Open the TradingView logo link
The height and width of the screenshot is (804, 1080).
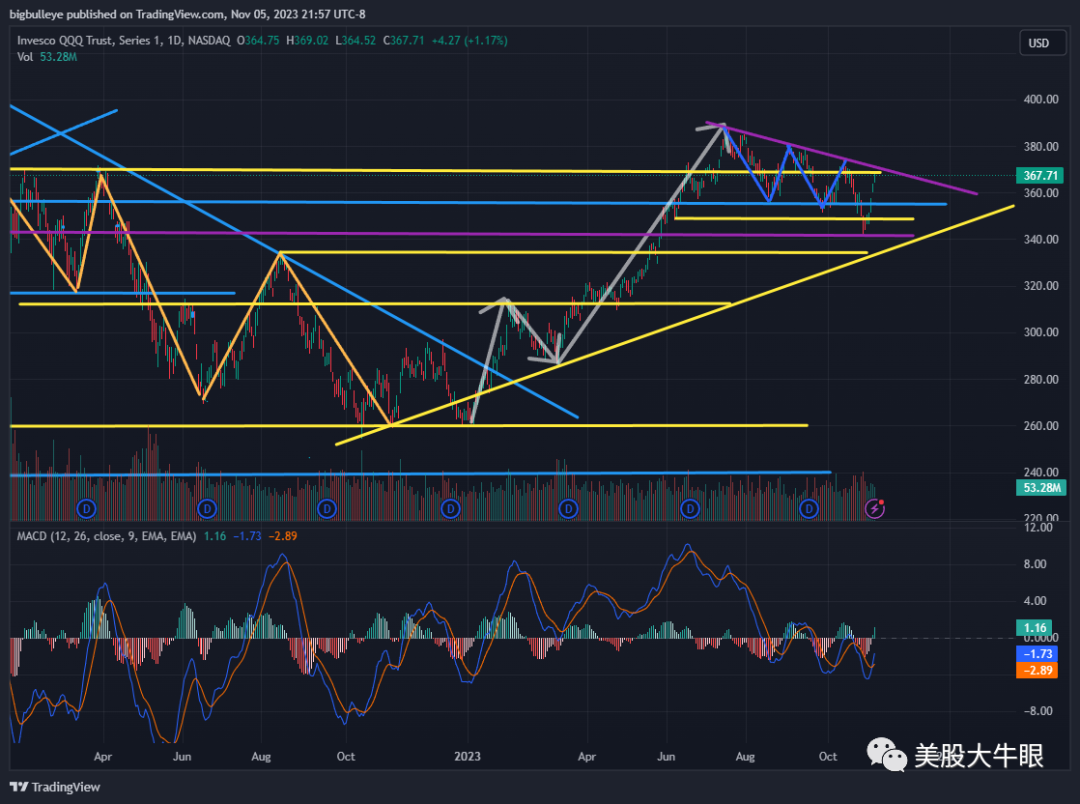[55, 787]
